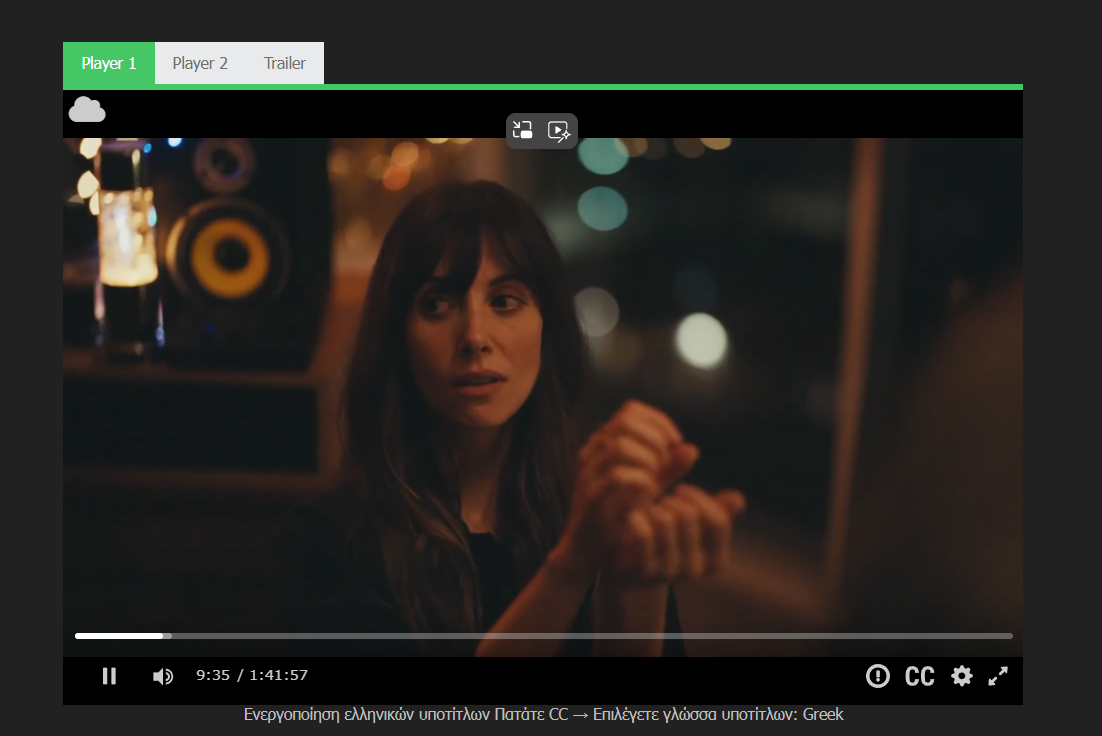Image resolution: width=1102 pixels, height=736 pixels.
Task: Open the Trailer tab
Action: pyautogui.click(x=285, y=63)
